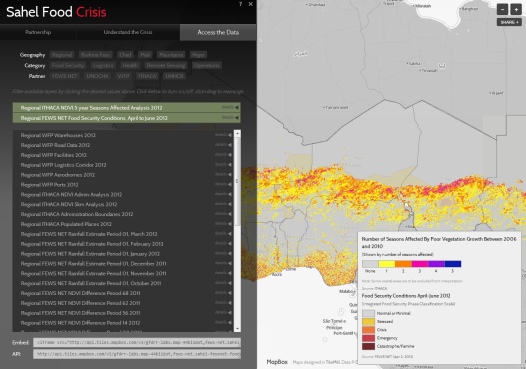Toggle off Regional ITHACA NDVI 5 year layer
Viewport: 526px width, 369px height.
click(x=126, y=108)
